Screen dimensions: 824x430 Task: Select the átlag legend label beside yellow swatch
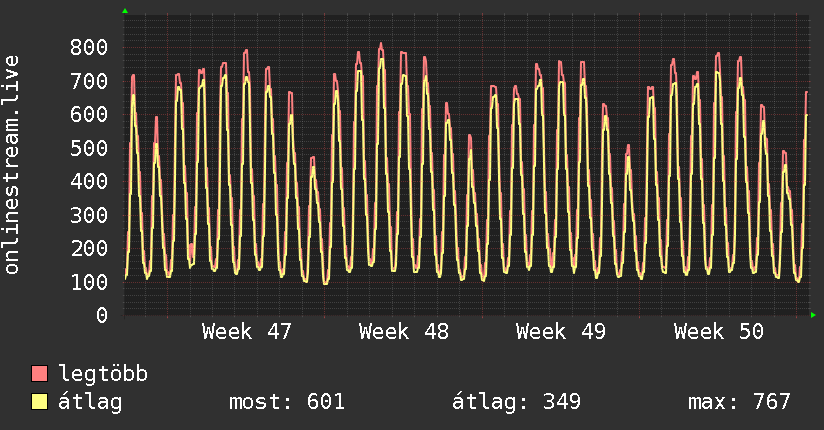coord(90,402)
